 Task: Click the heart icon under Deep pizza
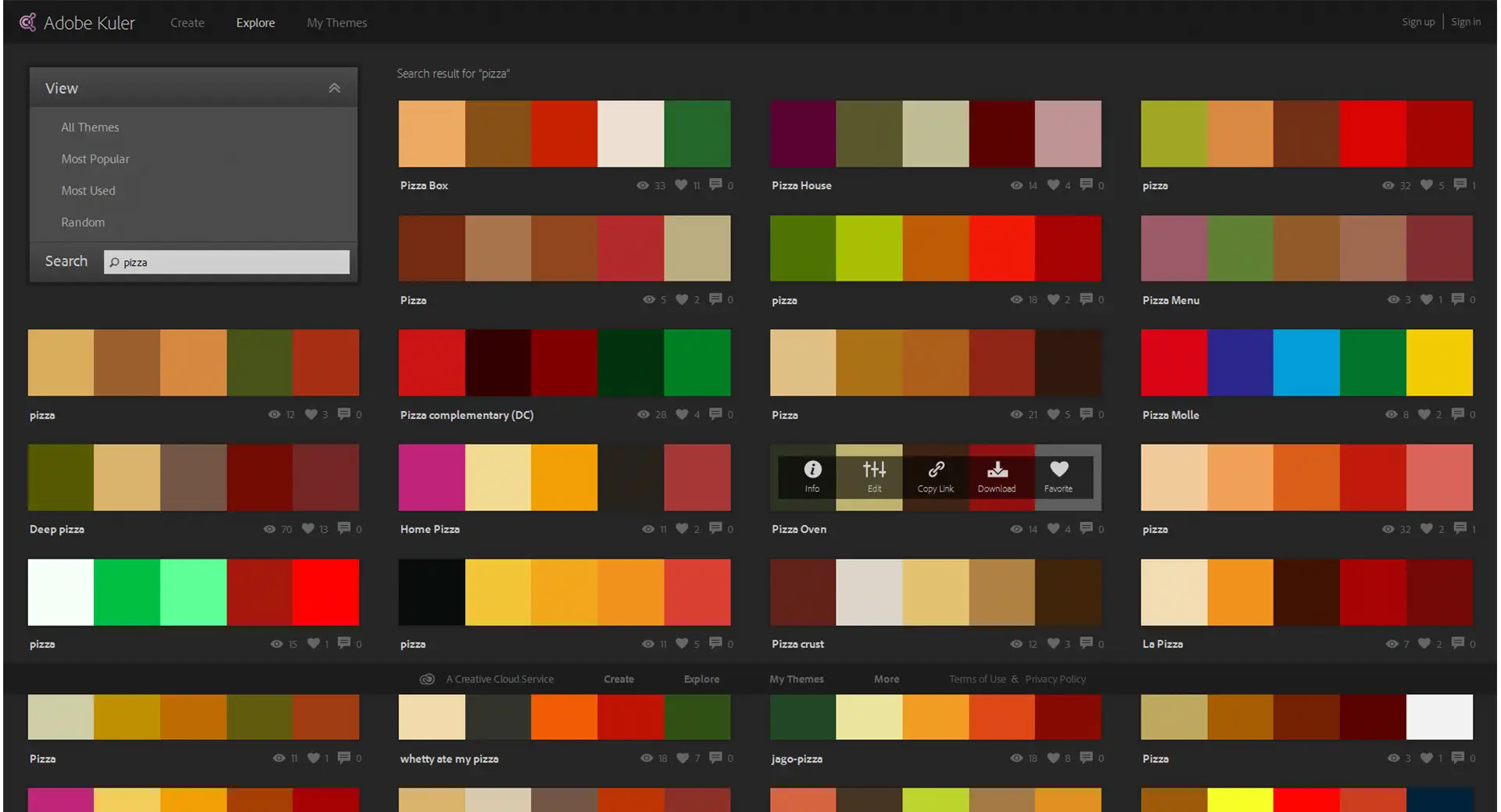(x=309, y=529)
